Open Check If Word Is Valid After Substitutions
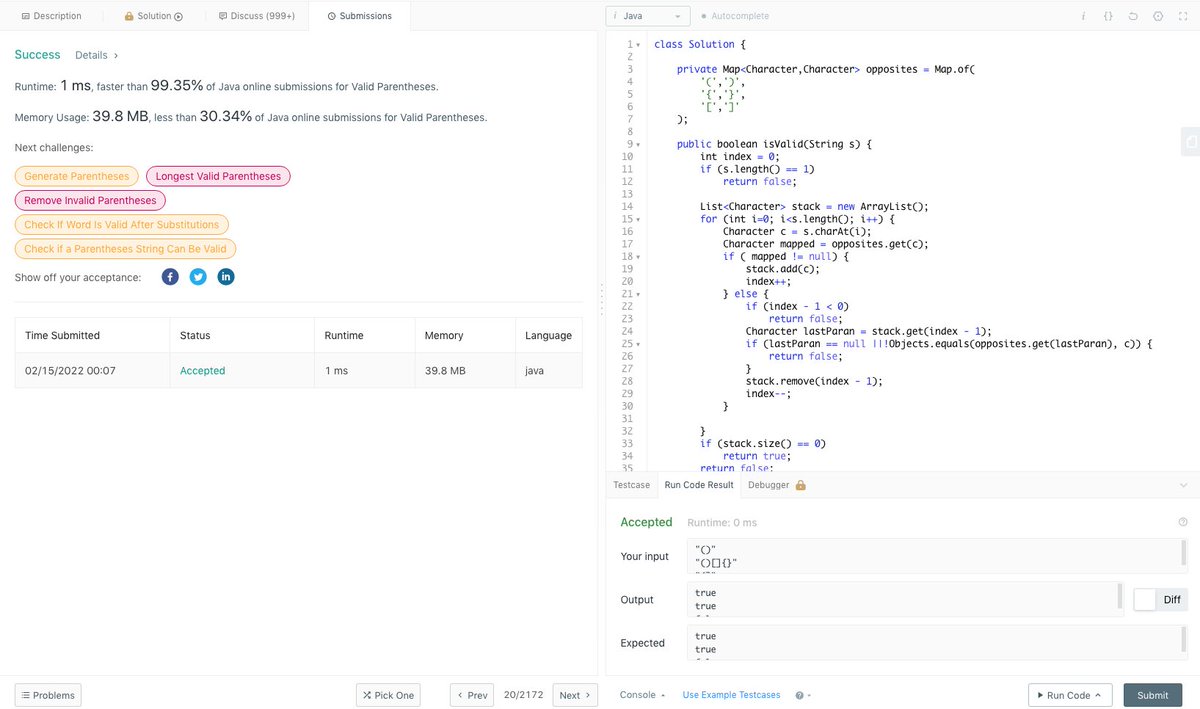This screenshot has height=709, width=1200. (x=122, y=224)
